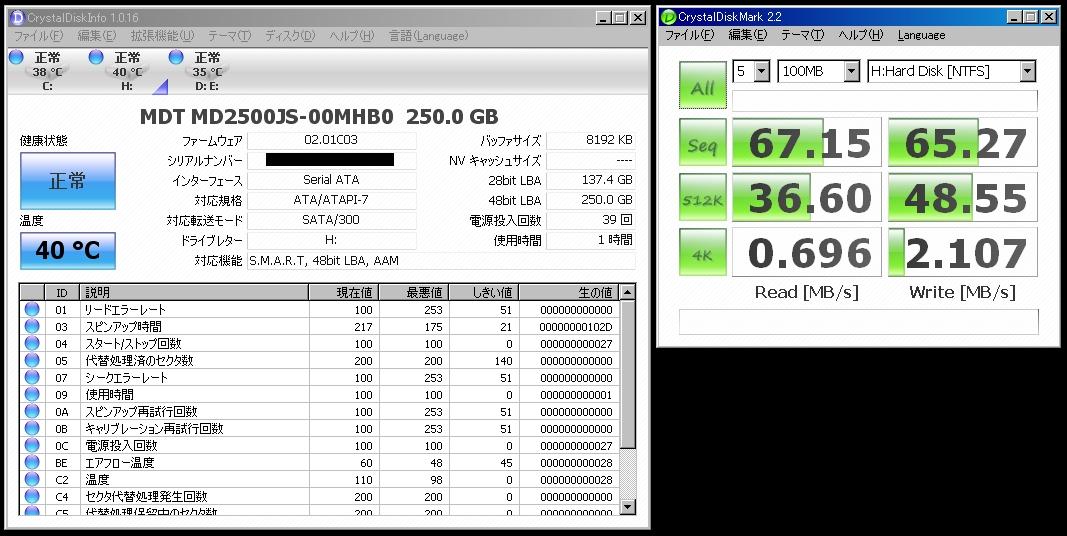Click the CrystalDiskInfo title bar app icon

(x=17, y=18)
